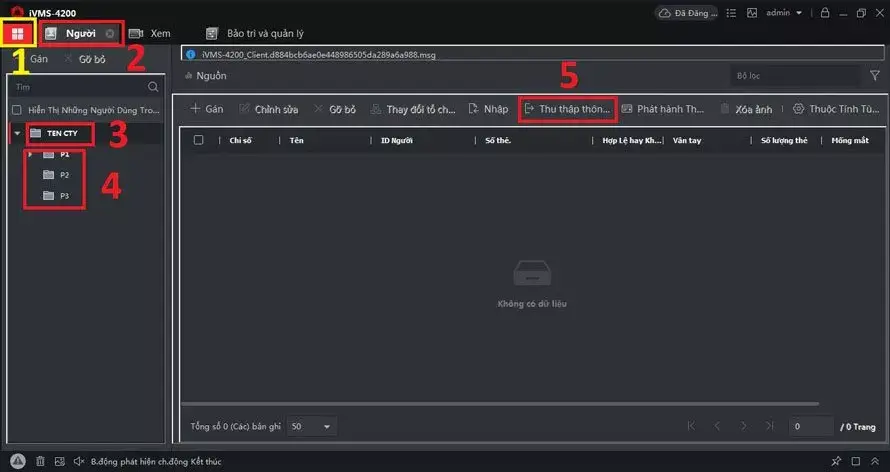Open the 50 records per page dropdown
The width and height of the screenshot is (890, 472).
(x=311, y=426)
